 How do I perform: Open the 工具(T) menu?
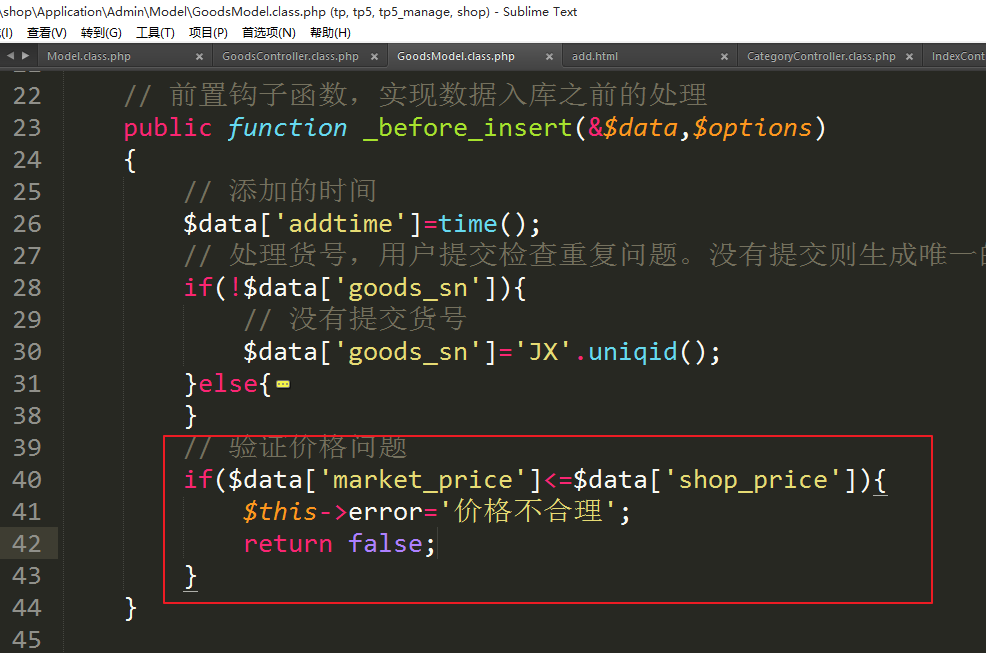coord(155,33)
